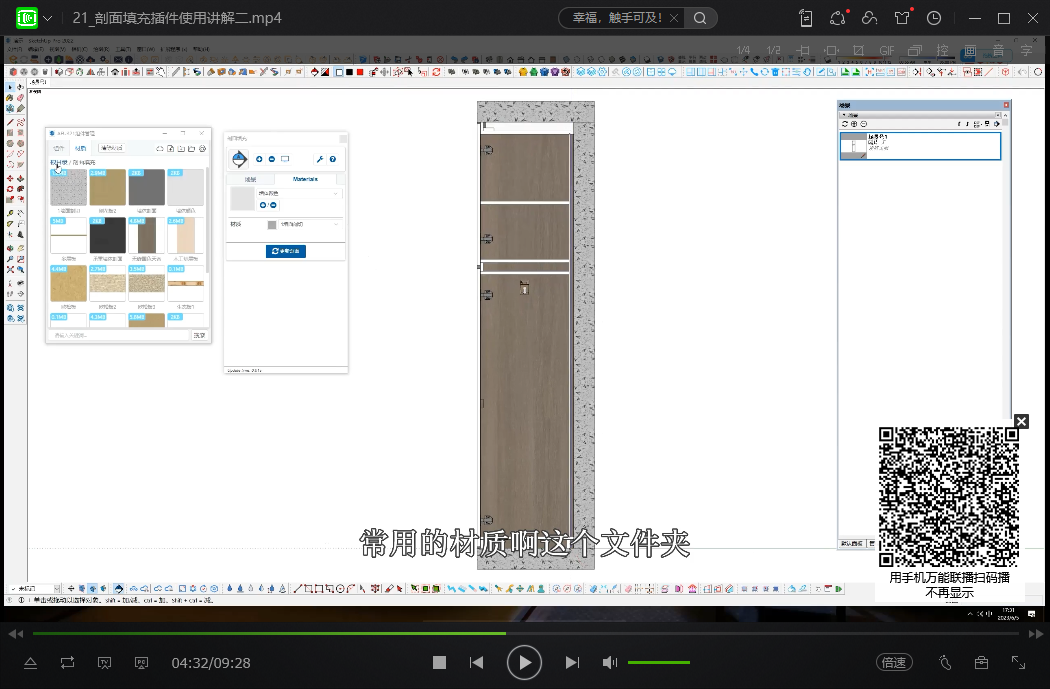This screenshot has height=689, width=1050.
Task: Open the 倍速 playback speed menu
Action: [x=893, y=662]
